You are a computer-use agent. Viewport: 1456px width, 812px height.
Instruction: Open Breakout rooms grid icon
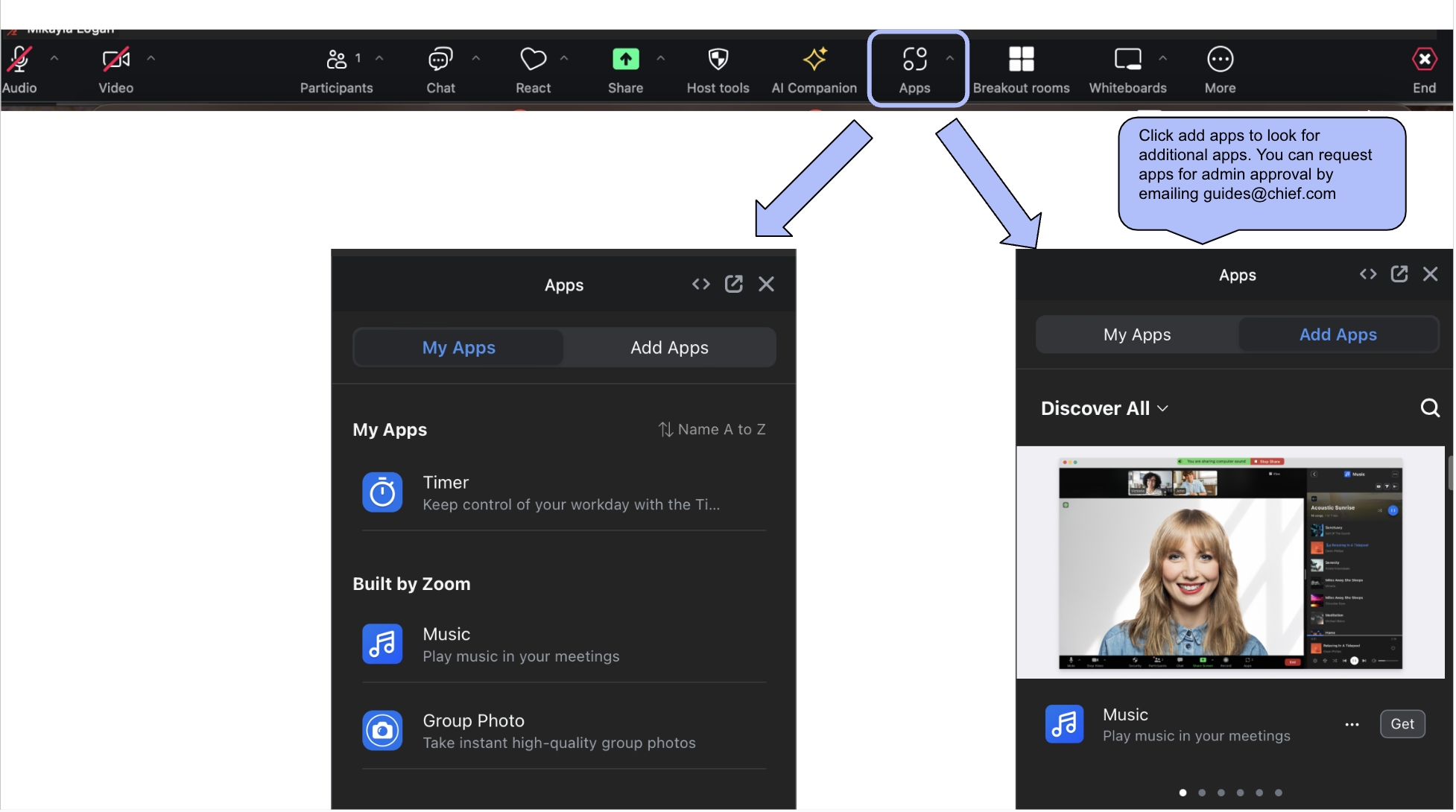[1021, 60]
